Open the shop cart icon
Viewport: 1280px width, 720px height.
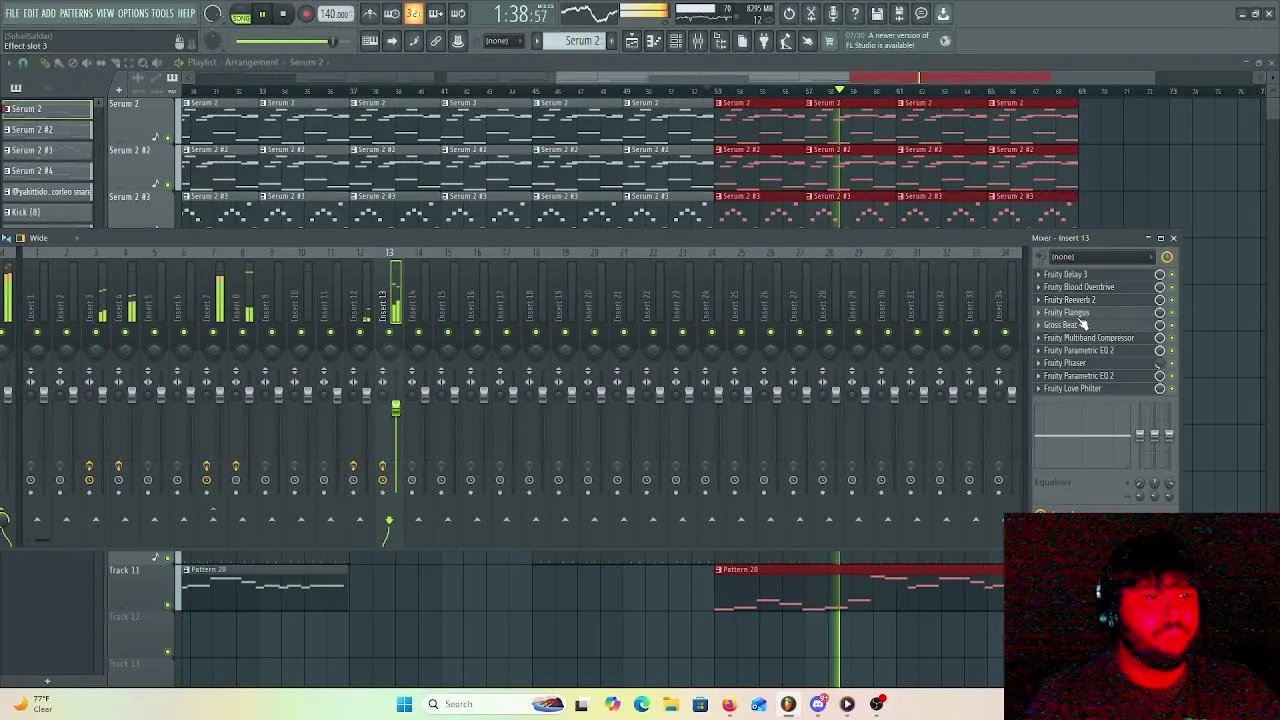829,41
